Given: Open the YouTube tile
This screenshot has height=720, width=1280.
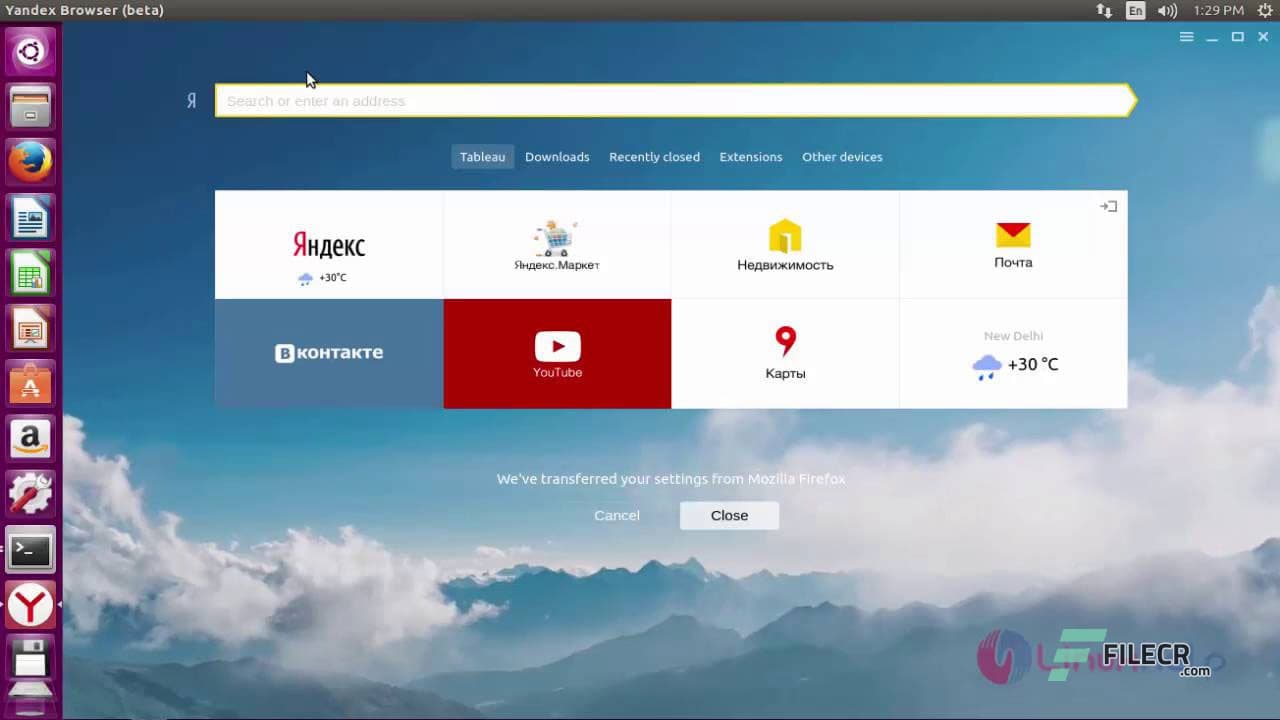Looking at the screenshot, I should (x=557, y=353).
